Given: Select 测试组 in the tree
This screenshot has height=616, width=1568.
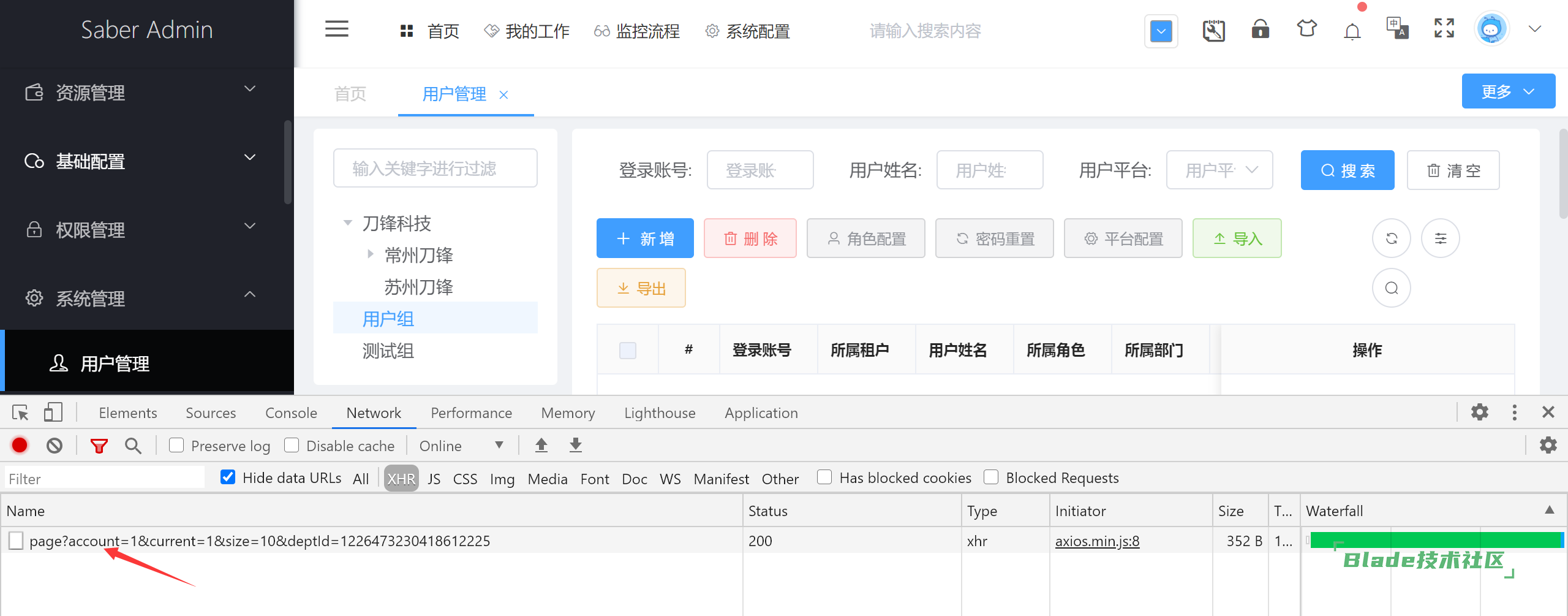Looking at the screenshot, I should [388, 351].
